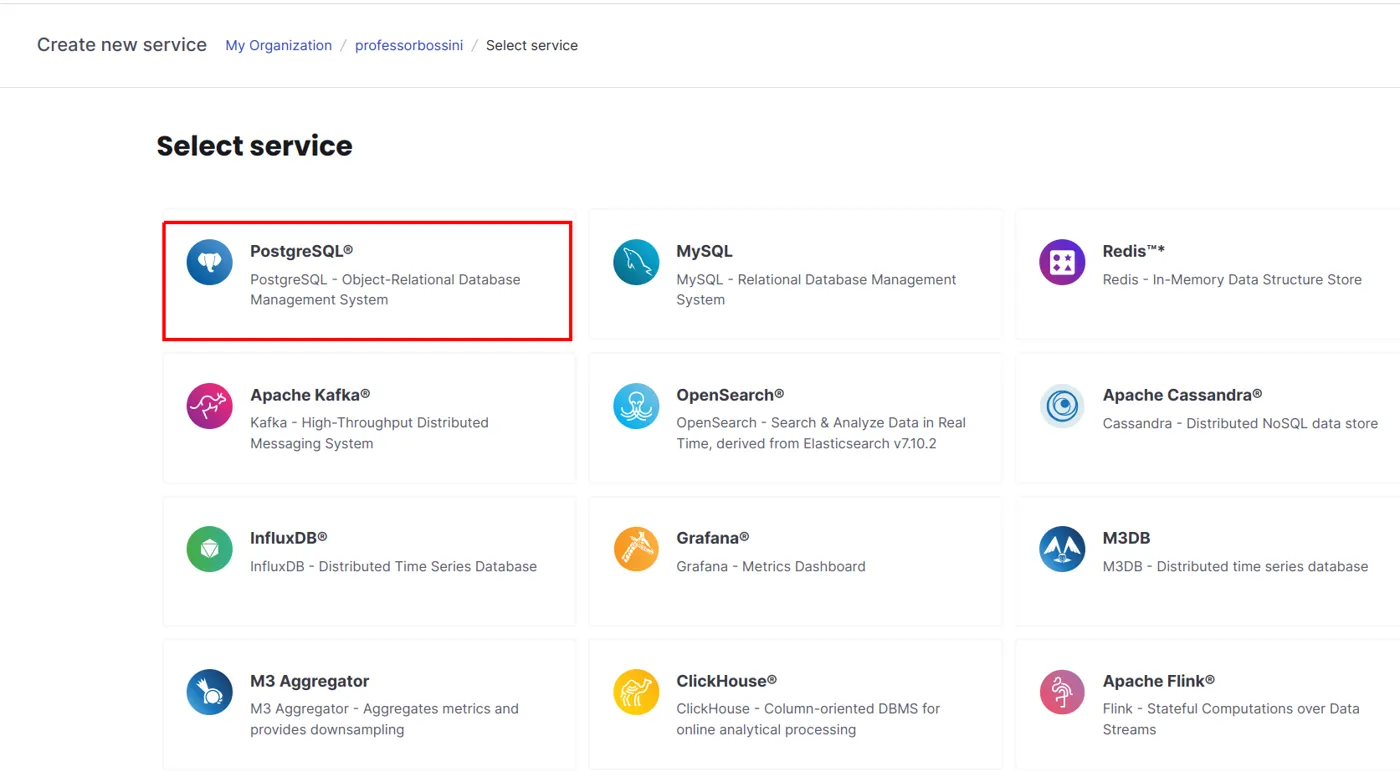Select the PostgreSQL® service title
The height and width of the screenshot is (777, 1400).
[301, 251]
